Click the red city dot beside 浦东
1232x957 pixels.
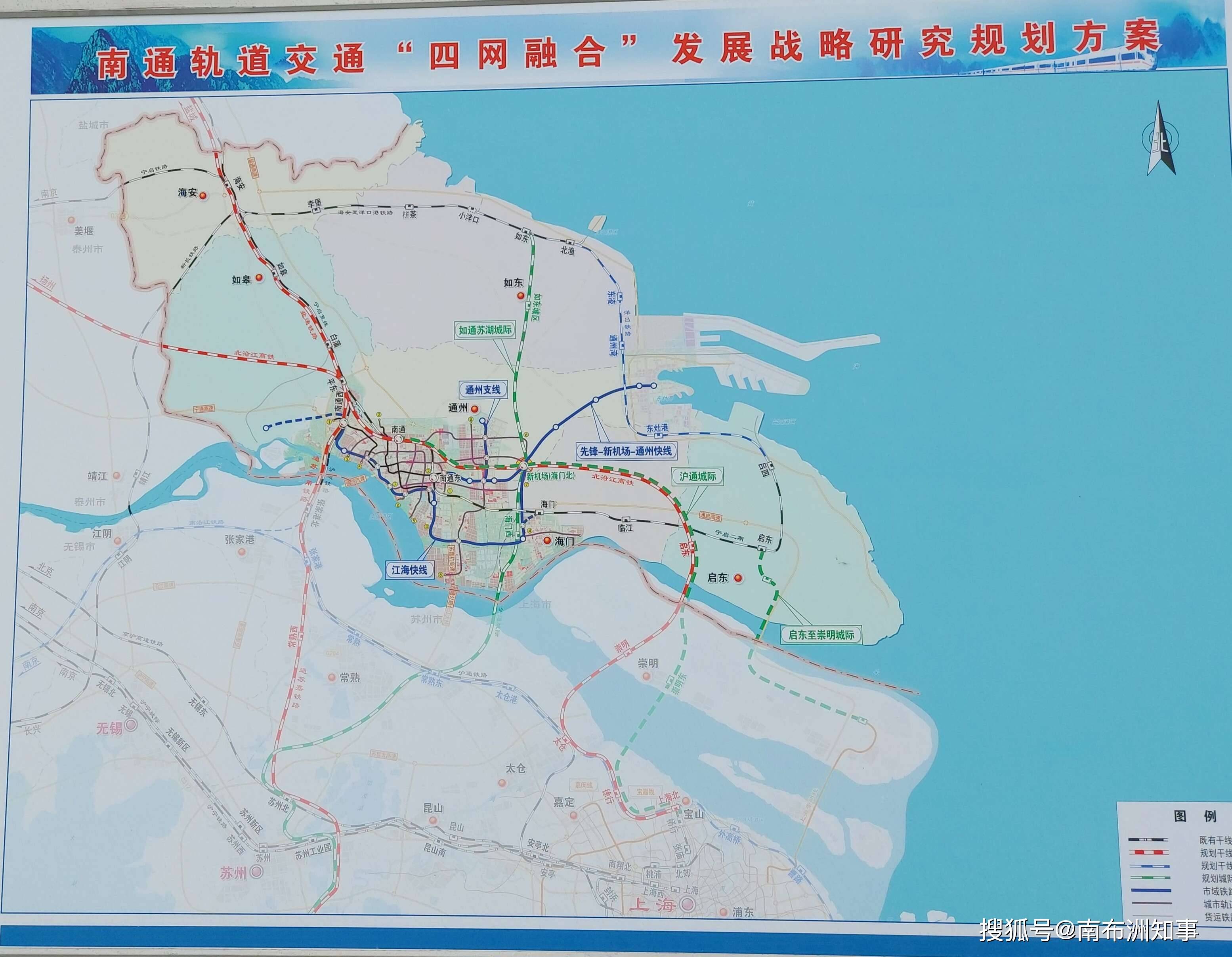[x=723, y=913]
